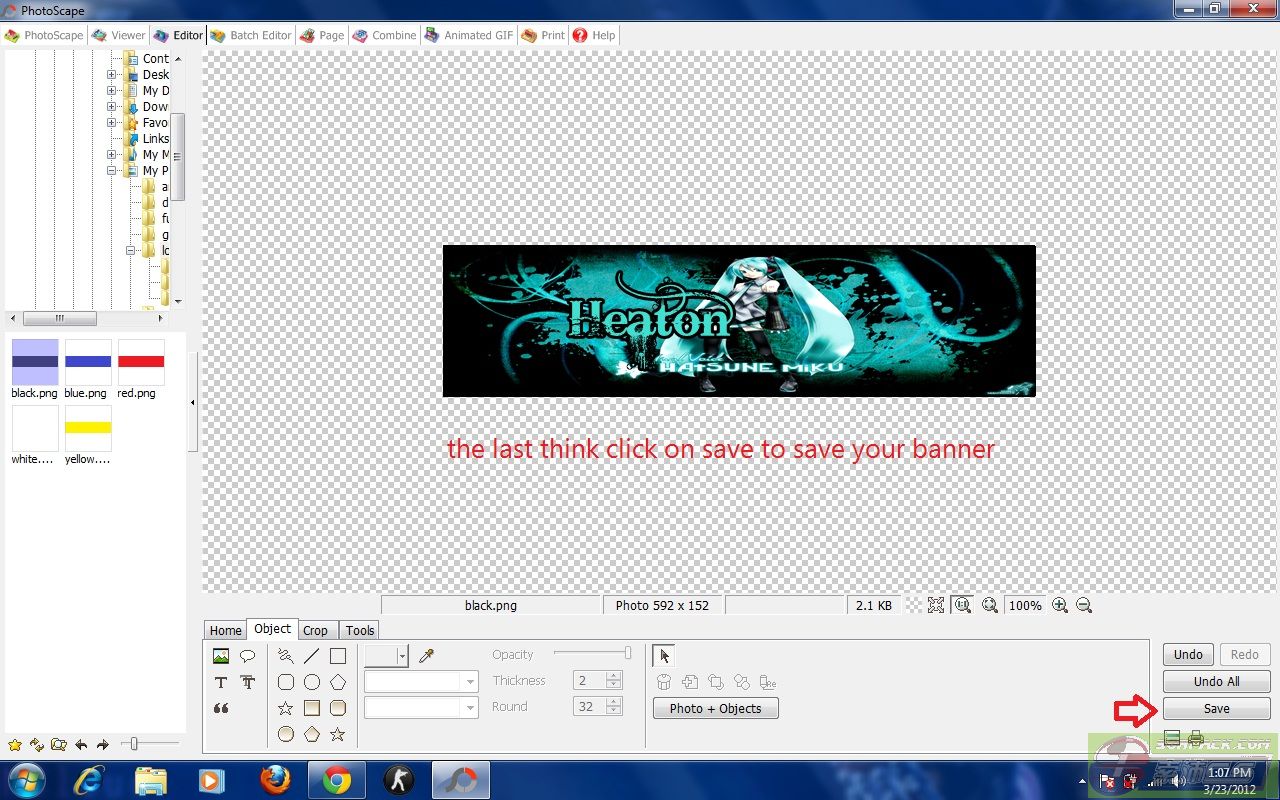Click the Save button
The image size is (1280, 800).
click(x=1216, y=708)
